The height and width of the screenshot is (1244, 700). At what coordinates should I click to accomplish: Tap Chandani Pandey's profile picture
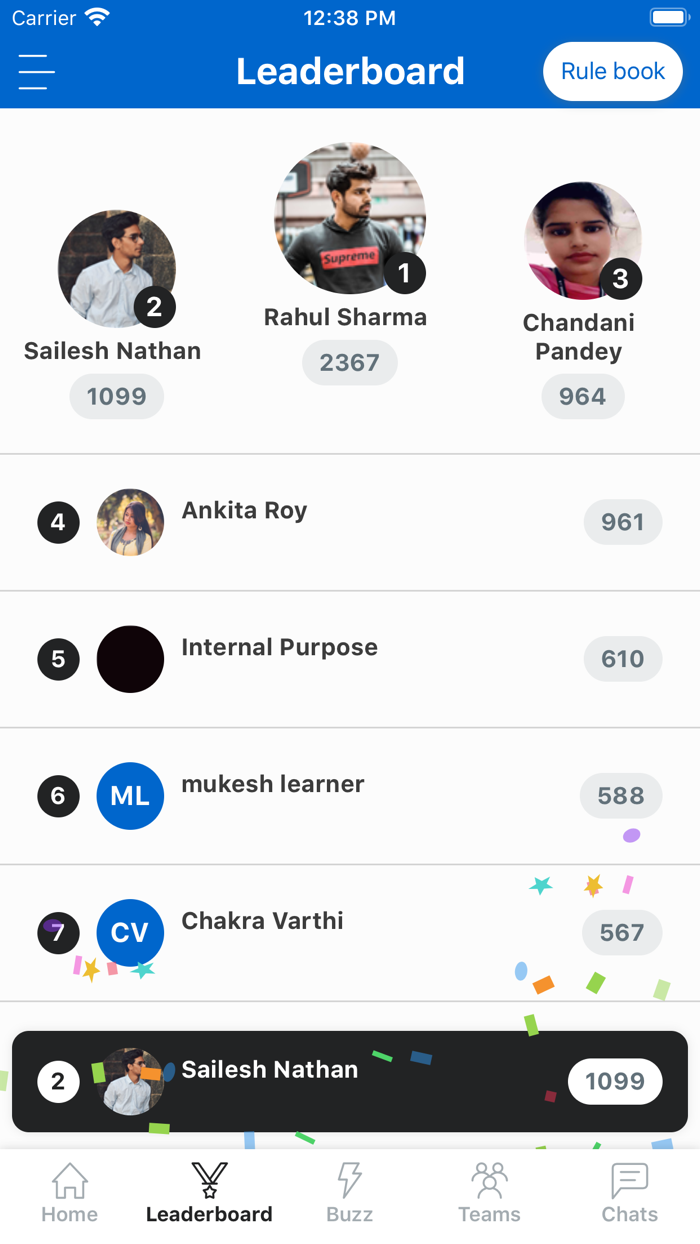[581, 240]
